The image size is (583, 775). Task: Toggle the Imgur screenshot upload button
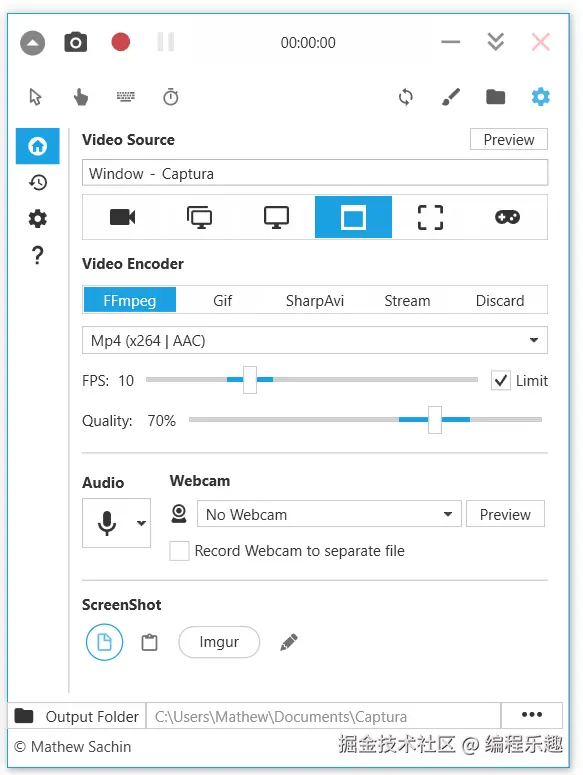click(x=219, y=642)
